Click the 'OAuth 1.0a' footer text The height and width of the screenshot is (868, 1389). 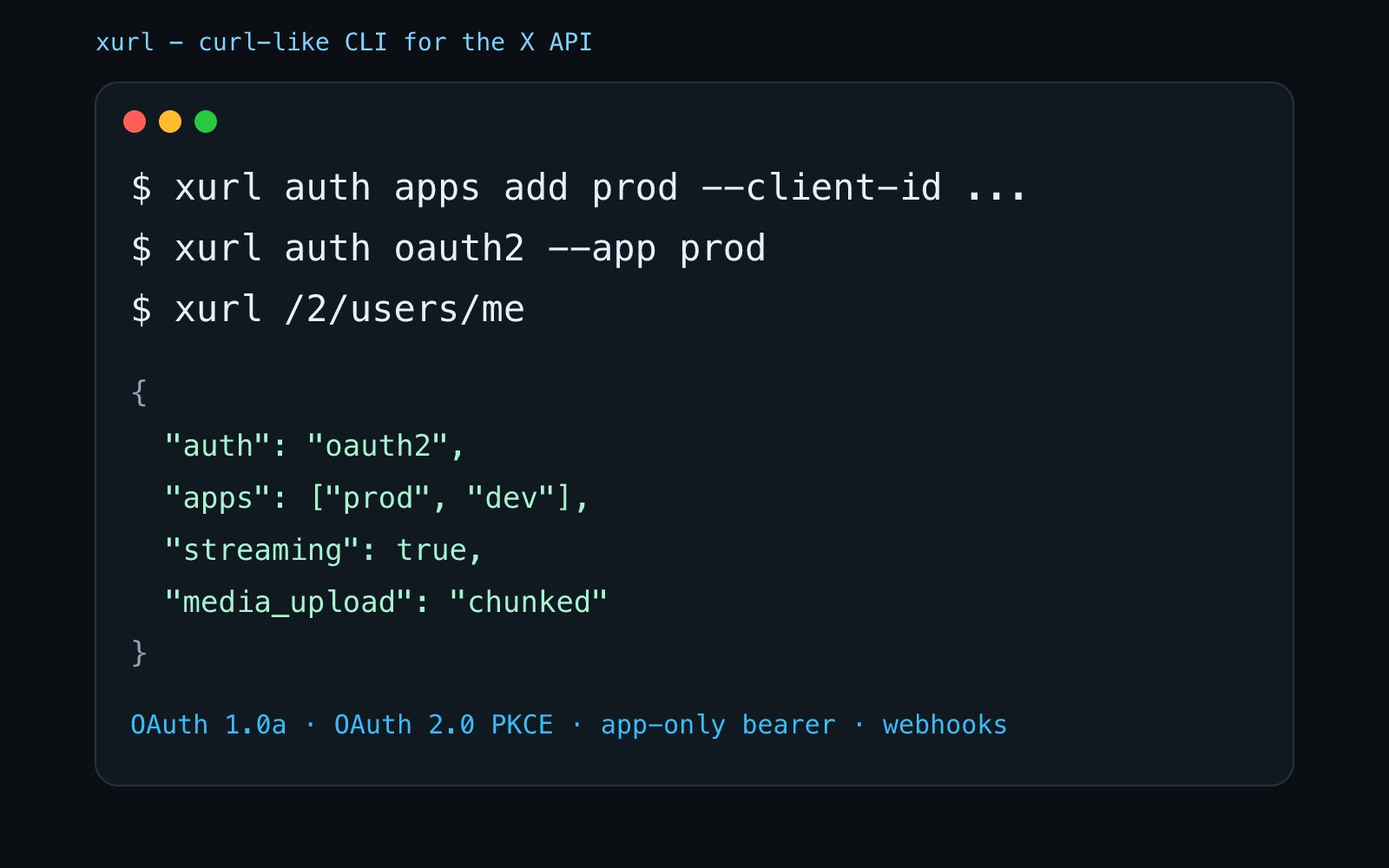click(208, 725)
